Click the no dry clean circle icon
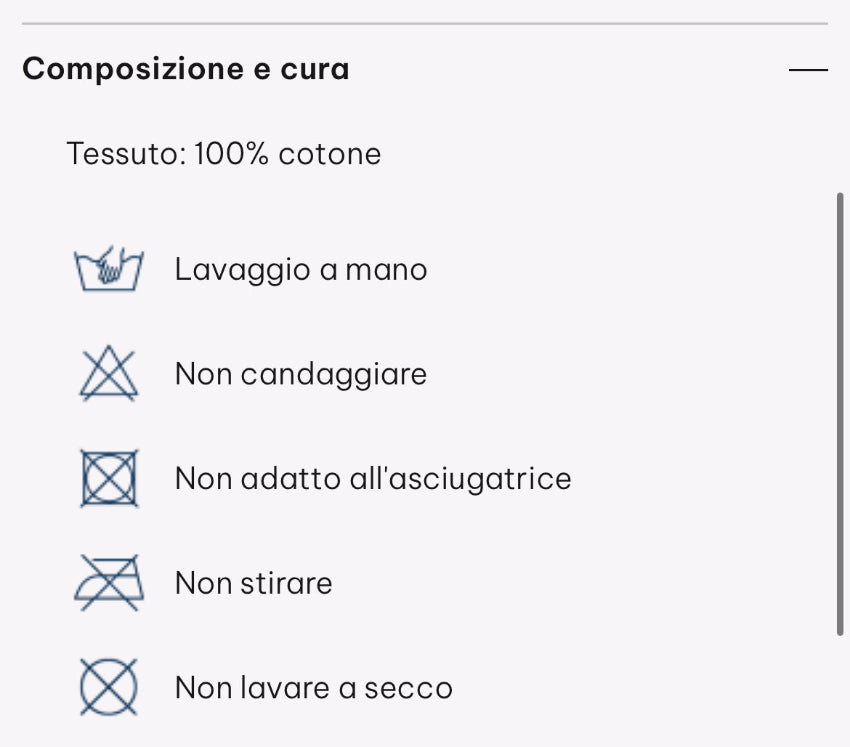The image size is (850, 747). 109,688
